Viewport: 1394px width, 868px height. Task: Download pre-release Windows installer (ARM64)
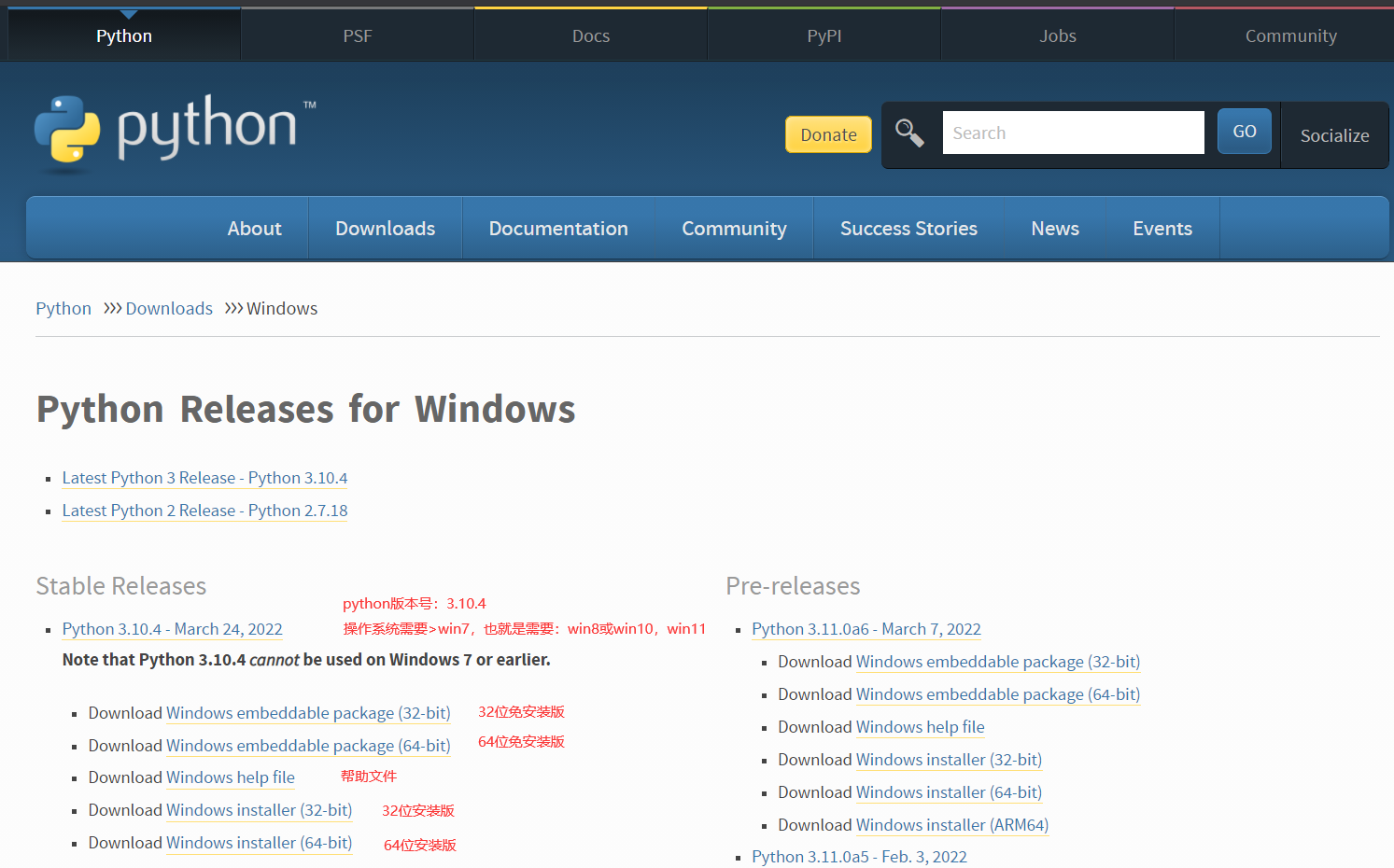(x=952, y=825)
